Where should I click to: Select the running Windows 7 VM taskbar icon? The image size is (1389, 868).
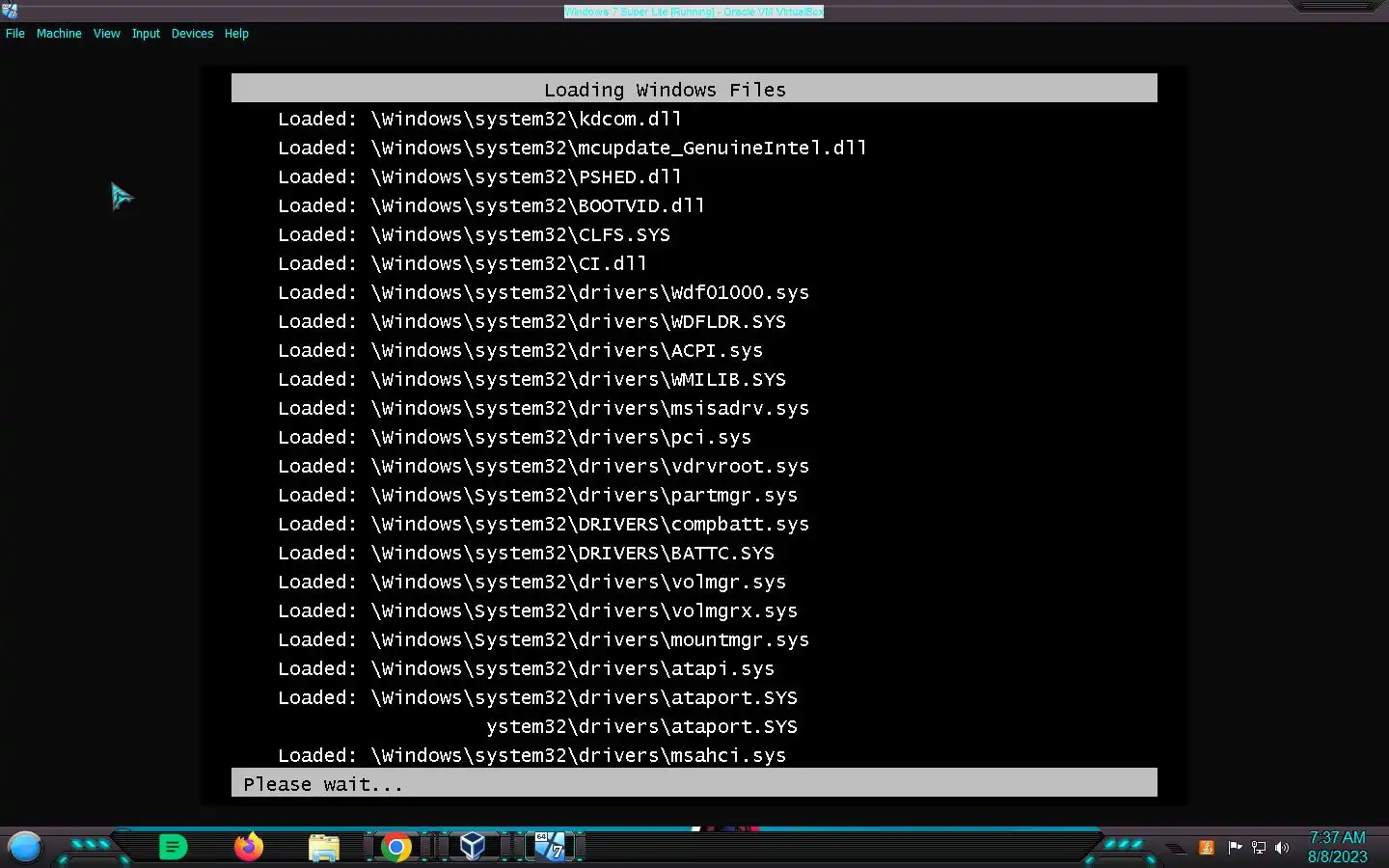550,847
